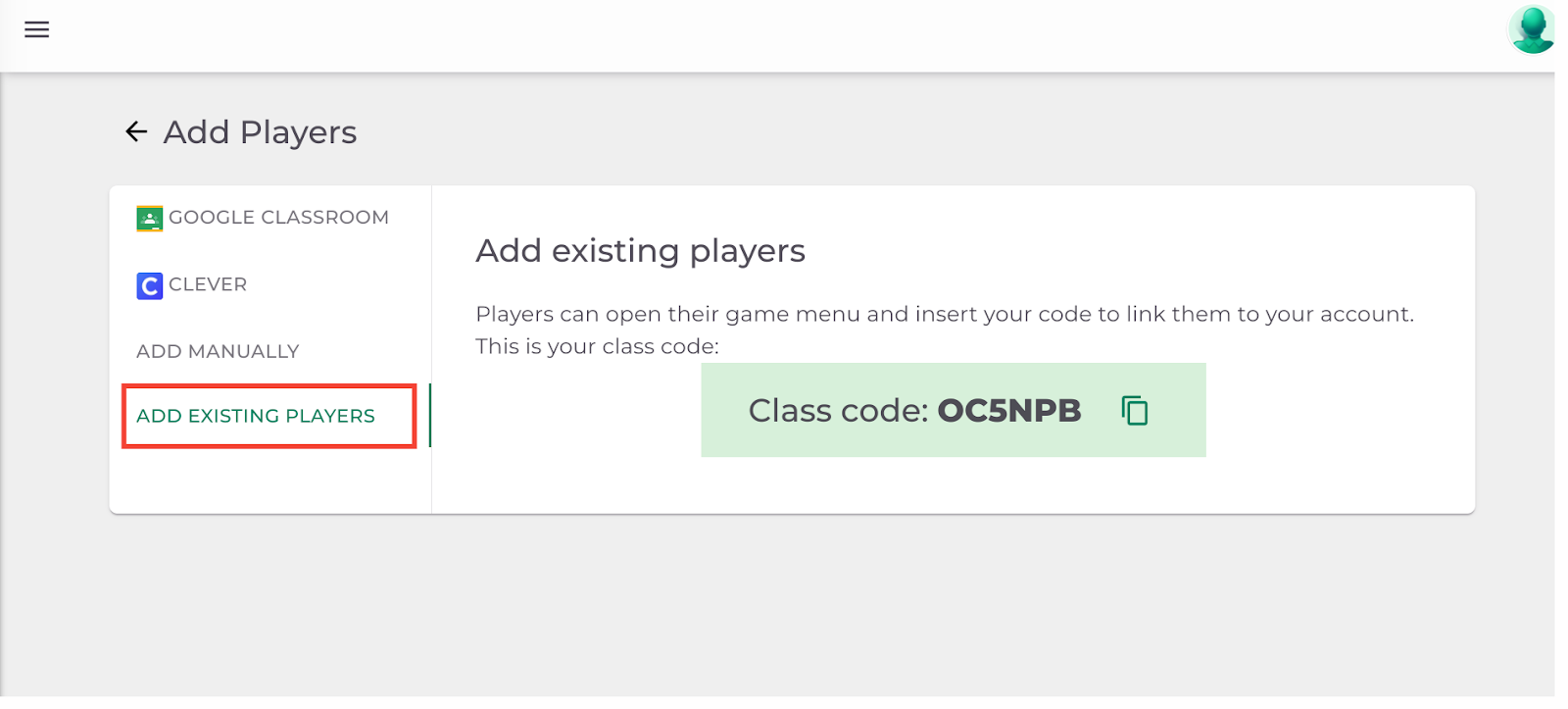Click the 'This is your class code:' line
This screenshot has height=709, width=1568.
click(597, 346)
